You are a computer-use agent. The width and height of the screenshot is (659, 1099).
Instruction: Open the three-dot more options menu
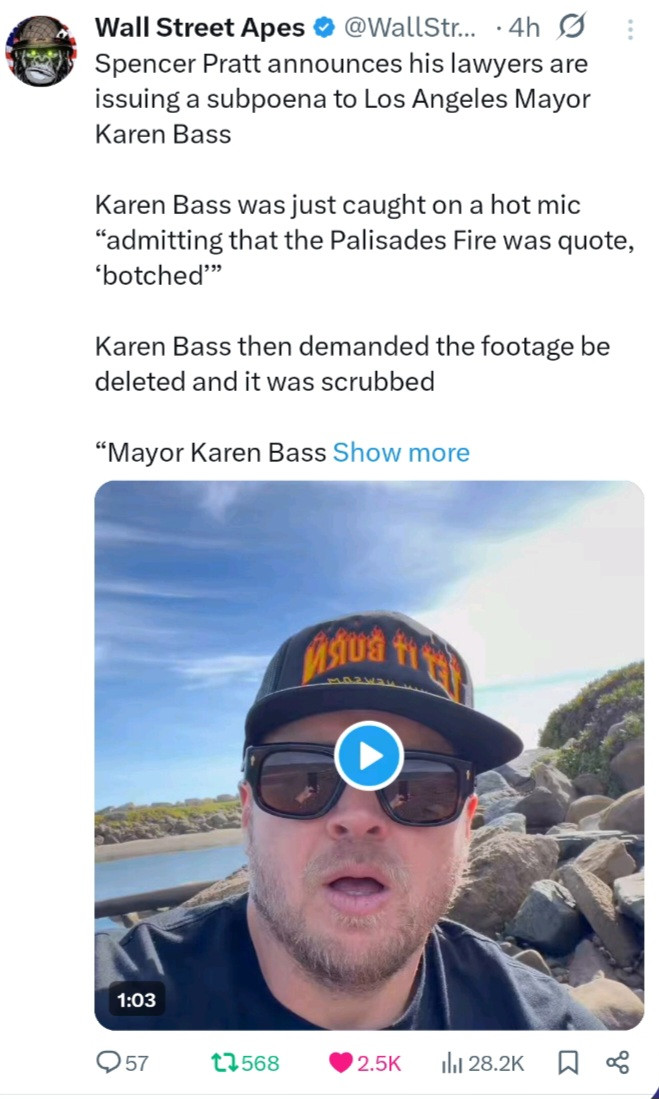click(630, 29)
